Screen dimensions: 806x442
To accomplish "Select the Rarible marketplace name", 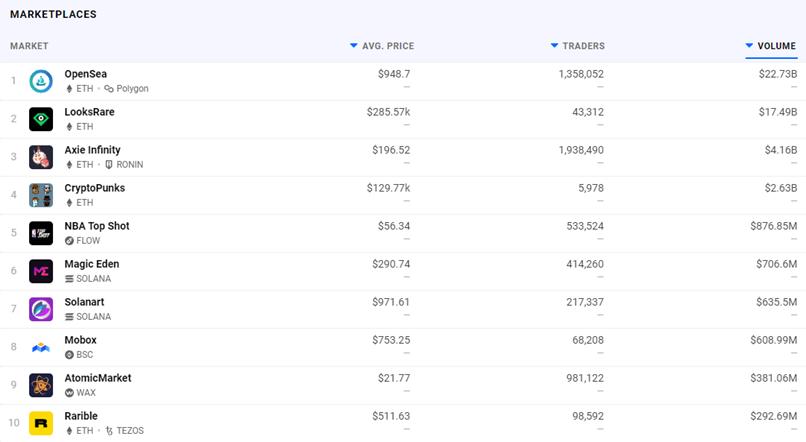I will point(81,416).
